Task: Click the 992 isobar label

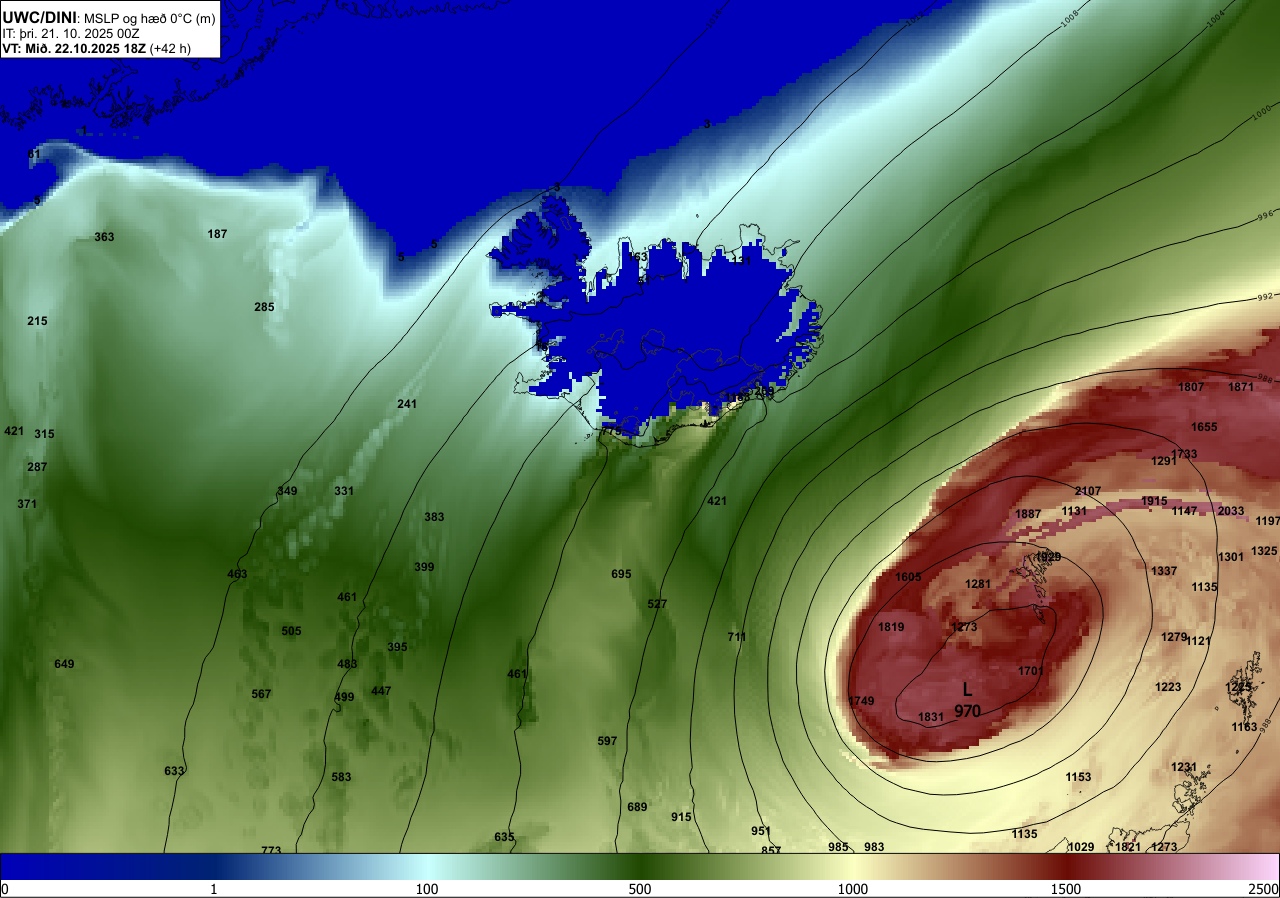Action: tap(1265, 297)
